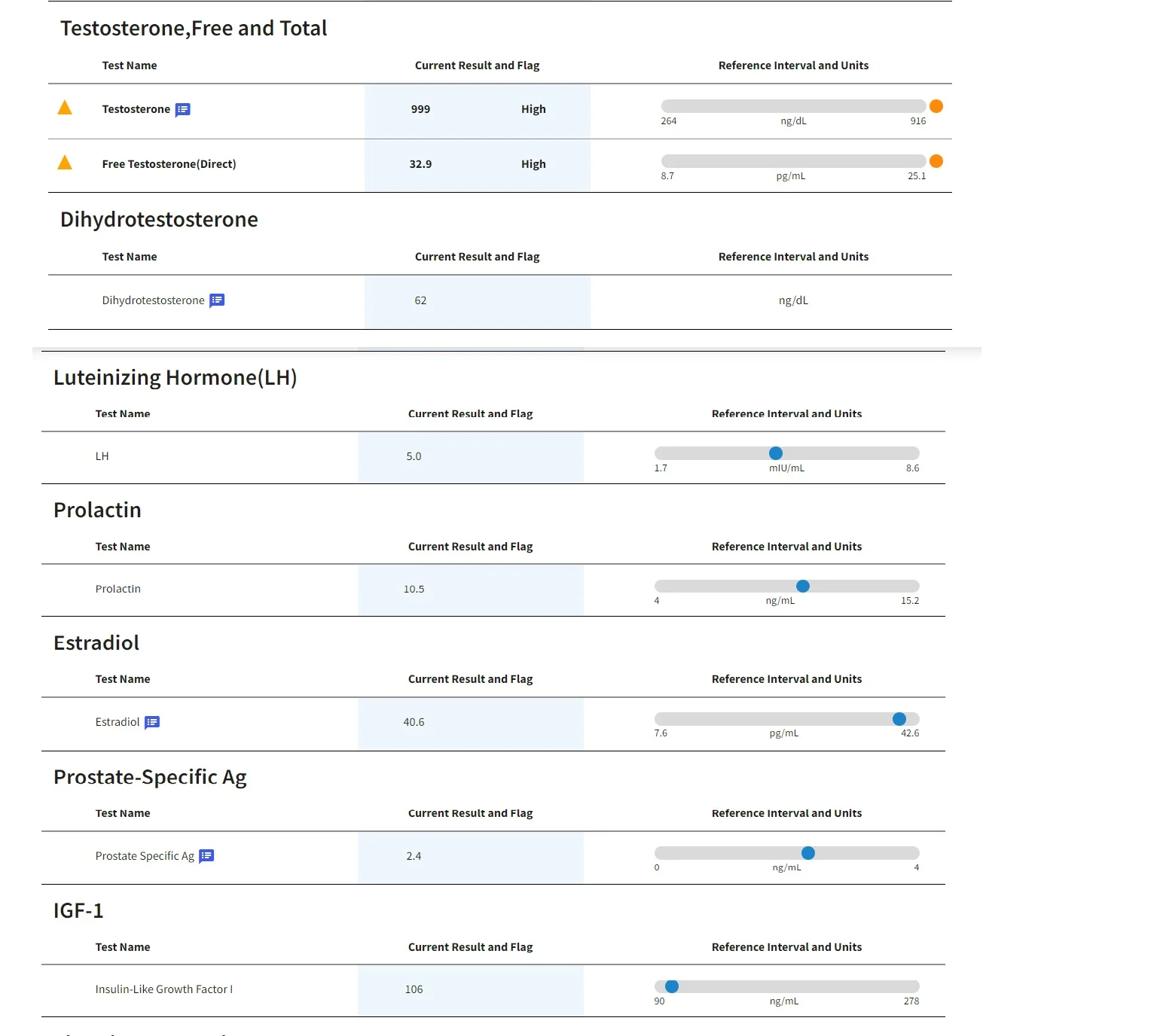Click the Testosterone High flag label
The image size is (1157, 1036).
(x=533, y=109)
